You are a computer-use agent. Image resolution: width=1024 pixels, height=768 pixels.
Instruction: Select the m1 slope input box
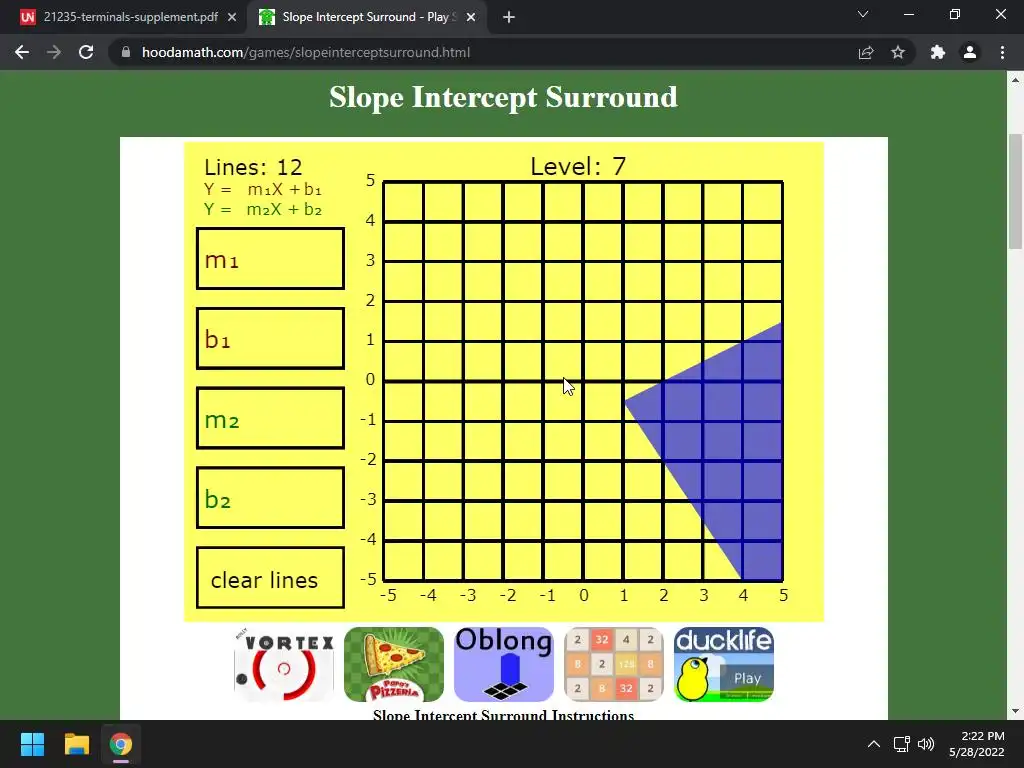(270, 259)
